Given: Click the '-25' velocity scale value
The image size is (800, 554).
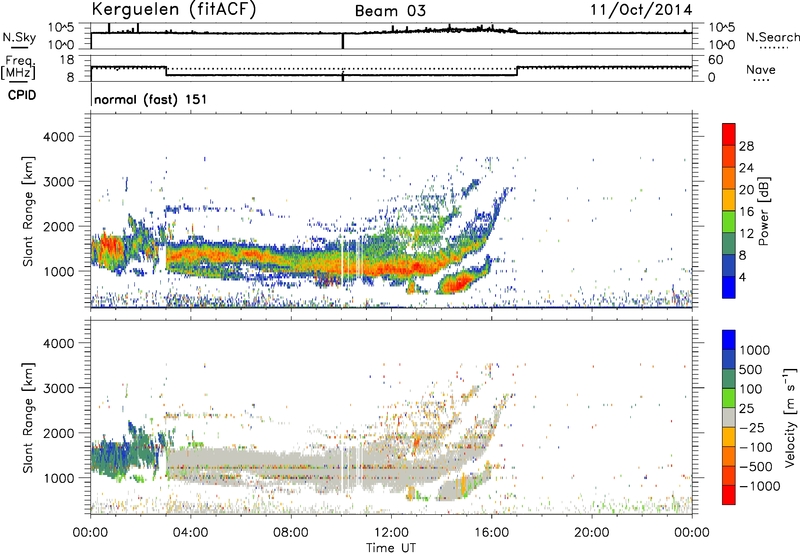Looking at the screenshot, I should point(752,428).
